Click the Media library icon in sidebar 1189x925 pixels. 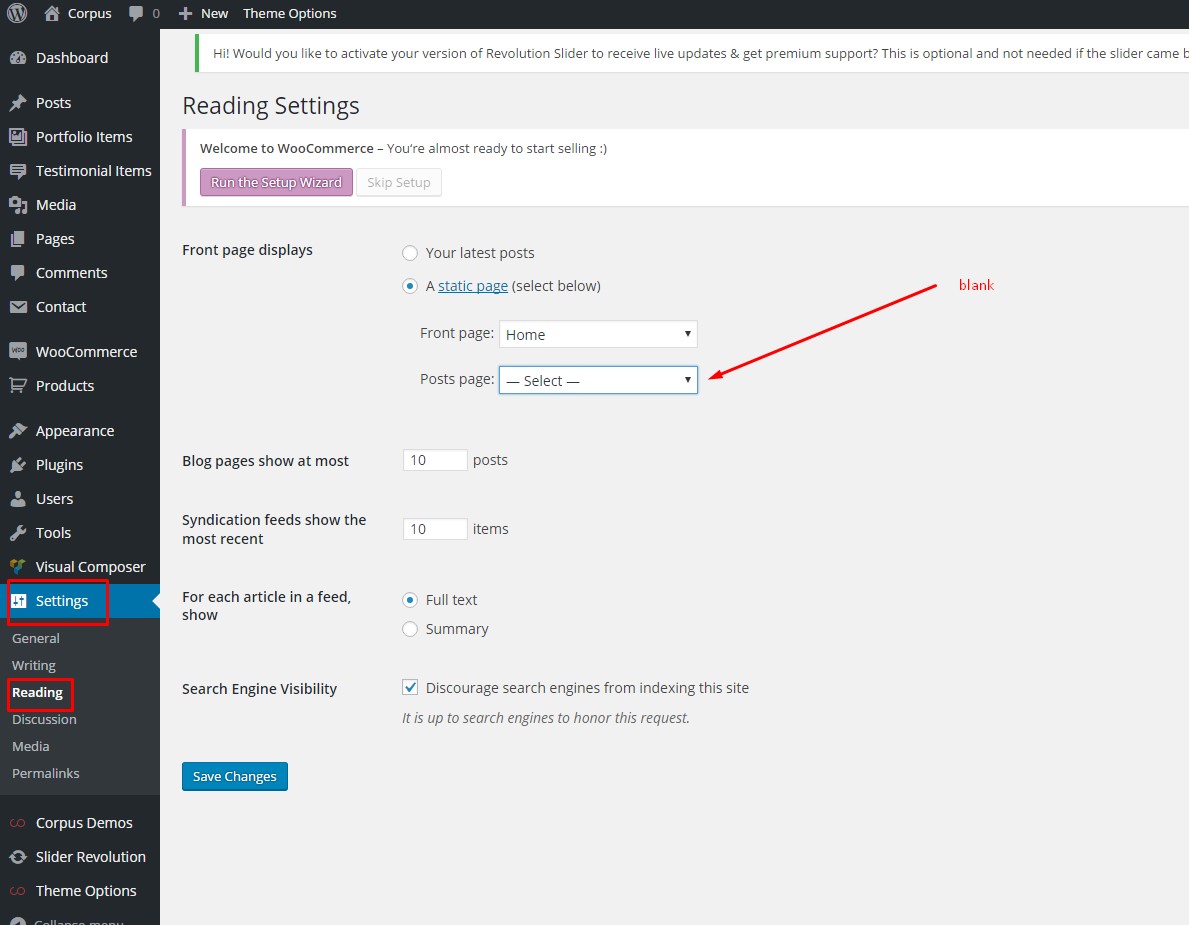point(18,205)
